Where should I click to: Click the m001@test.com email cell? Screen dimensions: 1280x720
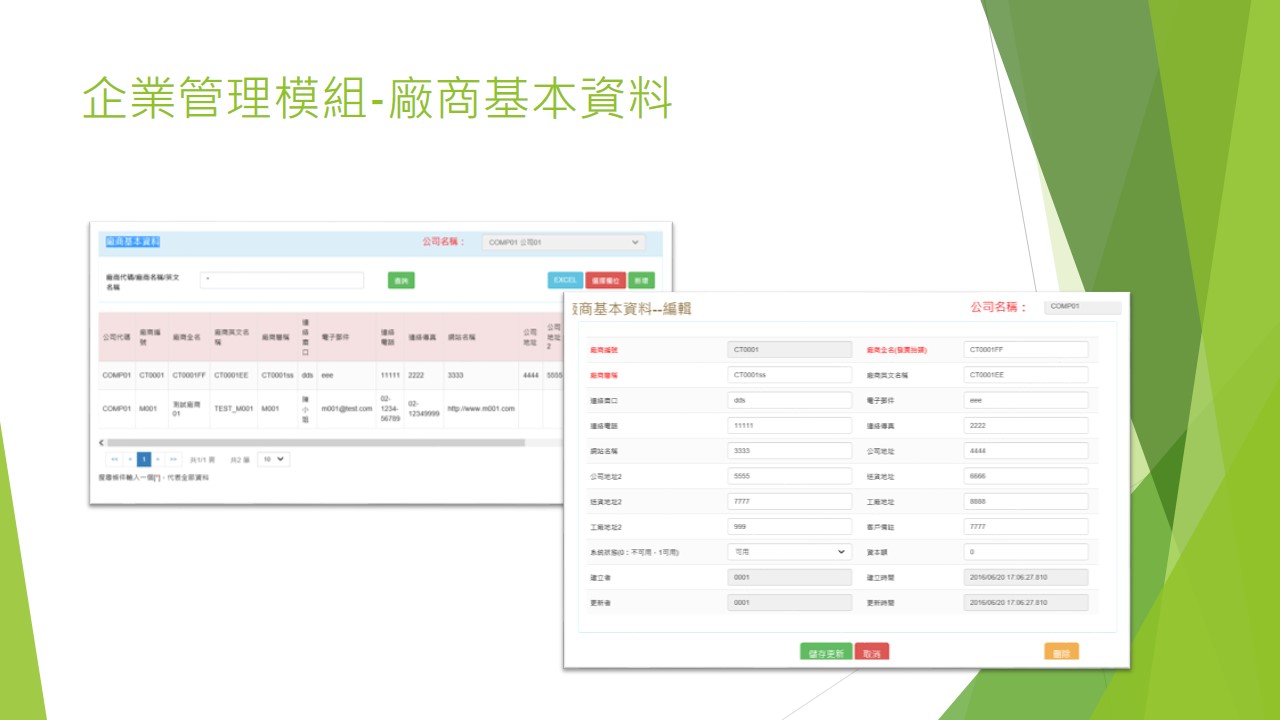(346, 408)
